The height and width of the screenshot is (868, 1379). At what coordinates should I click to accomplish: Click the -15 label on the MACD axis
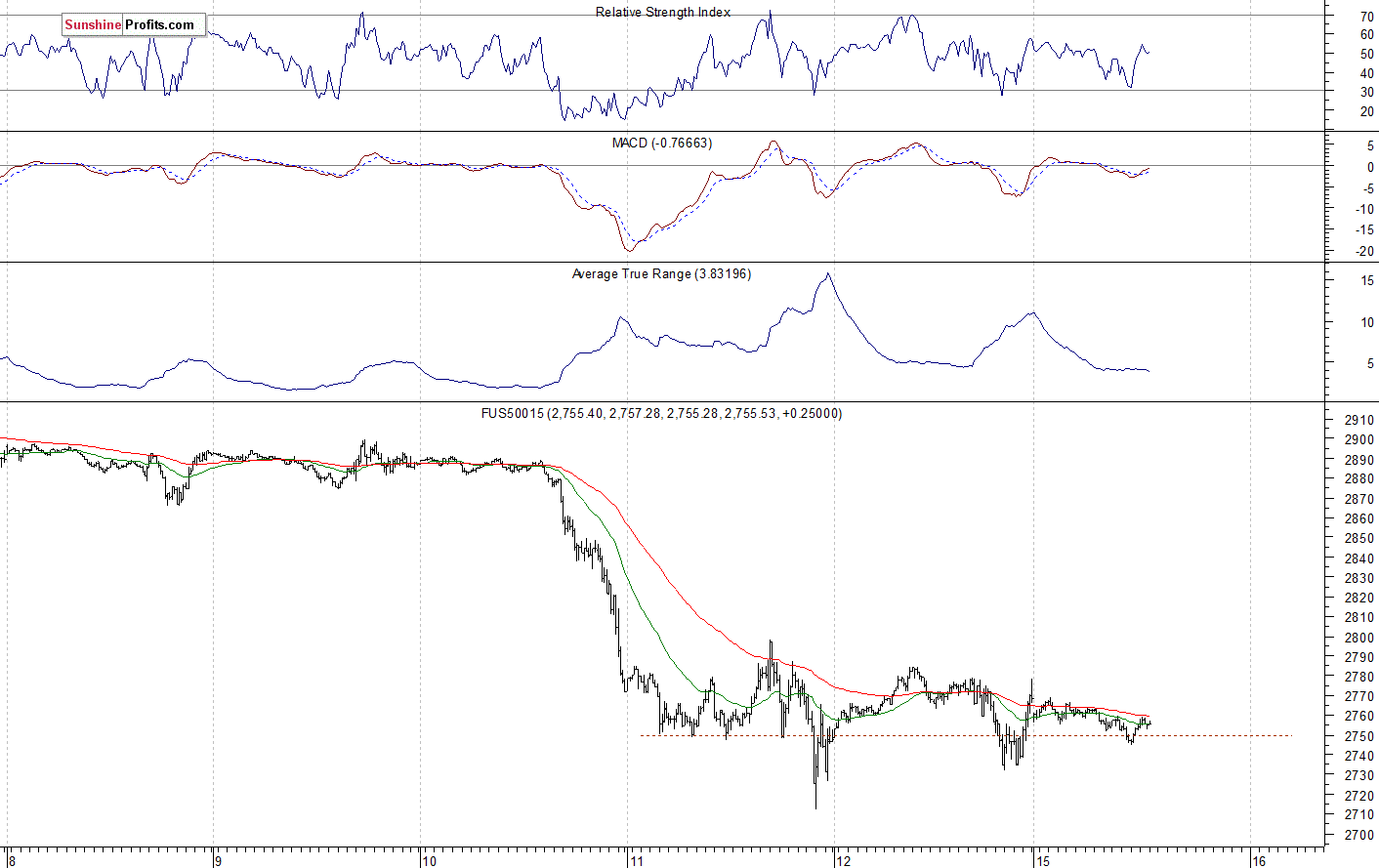tap(1364, 230)
